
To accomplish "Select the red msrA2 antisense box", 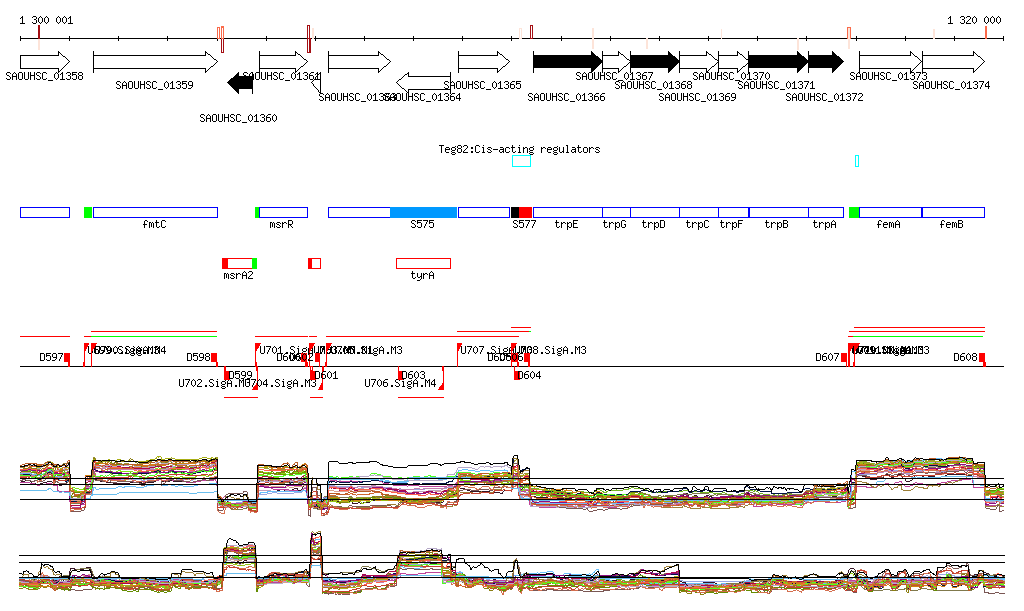I will 240,264.
